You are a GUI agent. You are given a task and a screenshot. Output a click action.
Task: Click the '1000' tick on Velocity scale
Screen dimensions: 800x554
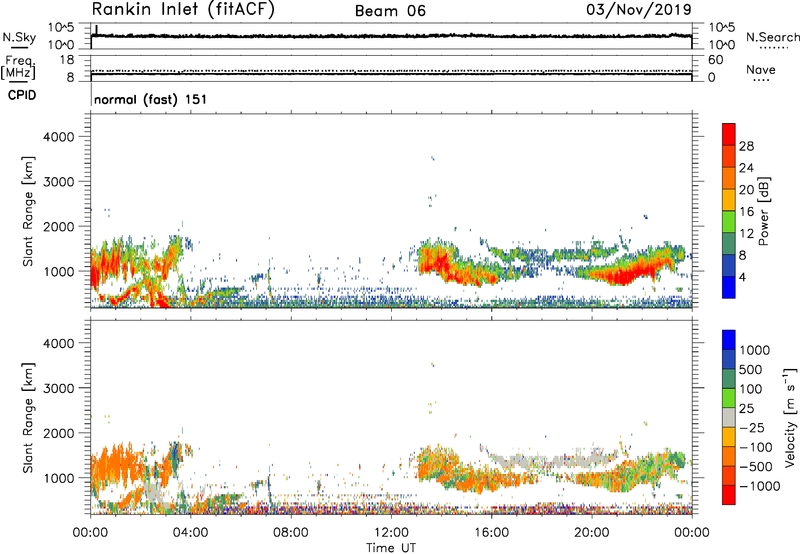(754, 350)
